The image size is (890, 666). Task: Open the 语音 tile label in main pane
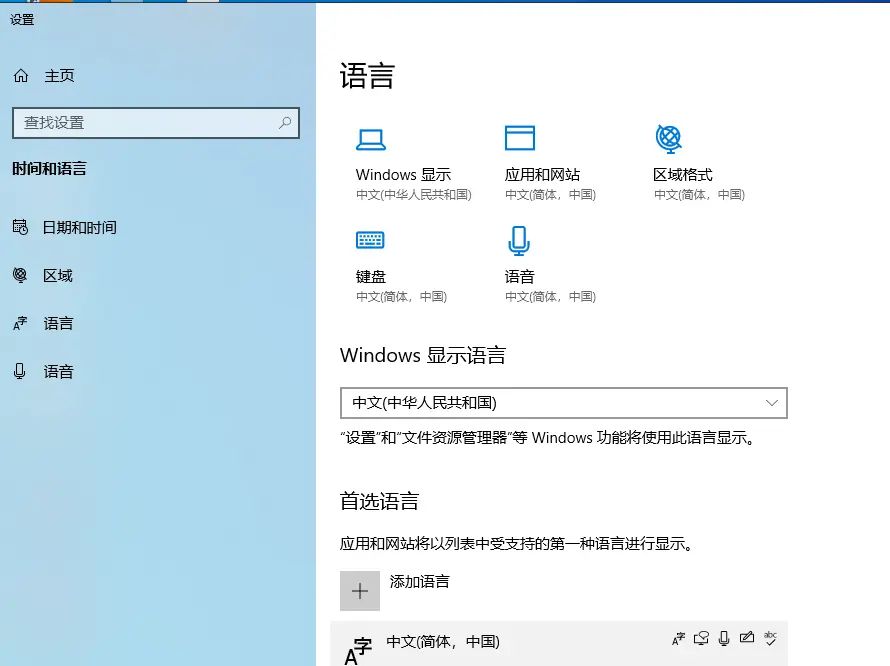click(x=519, y=277)
